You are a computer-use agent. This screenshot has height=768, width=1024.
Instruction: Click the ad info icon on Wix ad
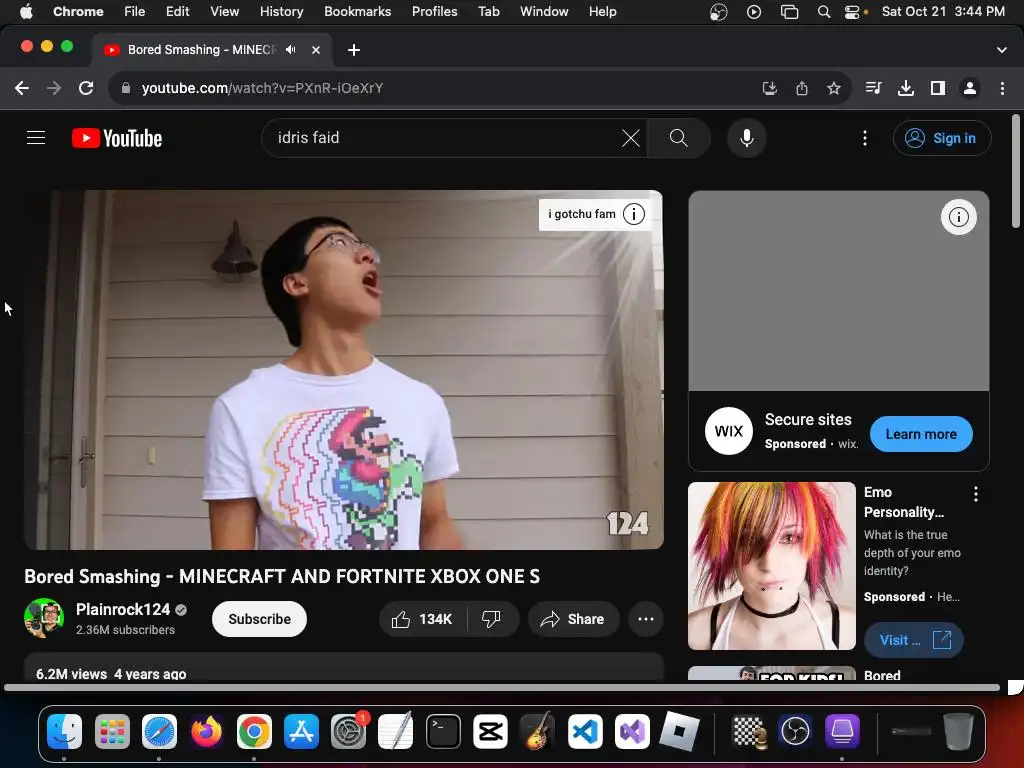pos(958,216)
